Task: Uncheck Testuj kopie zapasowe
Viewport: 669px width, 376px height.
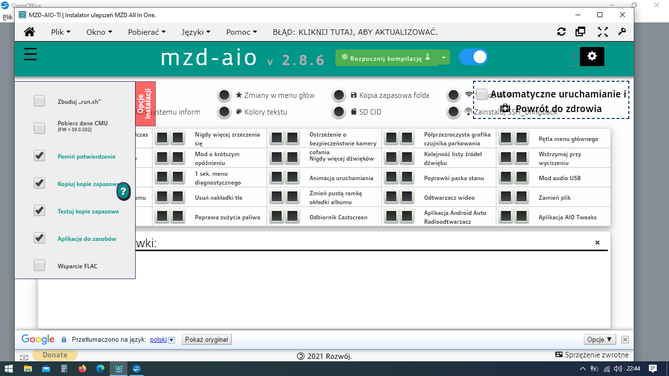Action: point(39,210)
